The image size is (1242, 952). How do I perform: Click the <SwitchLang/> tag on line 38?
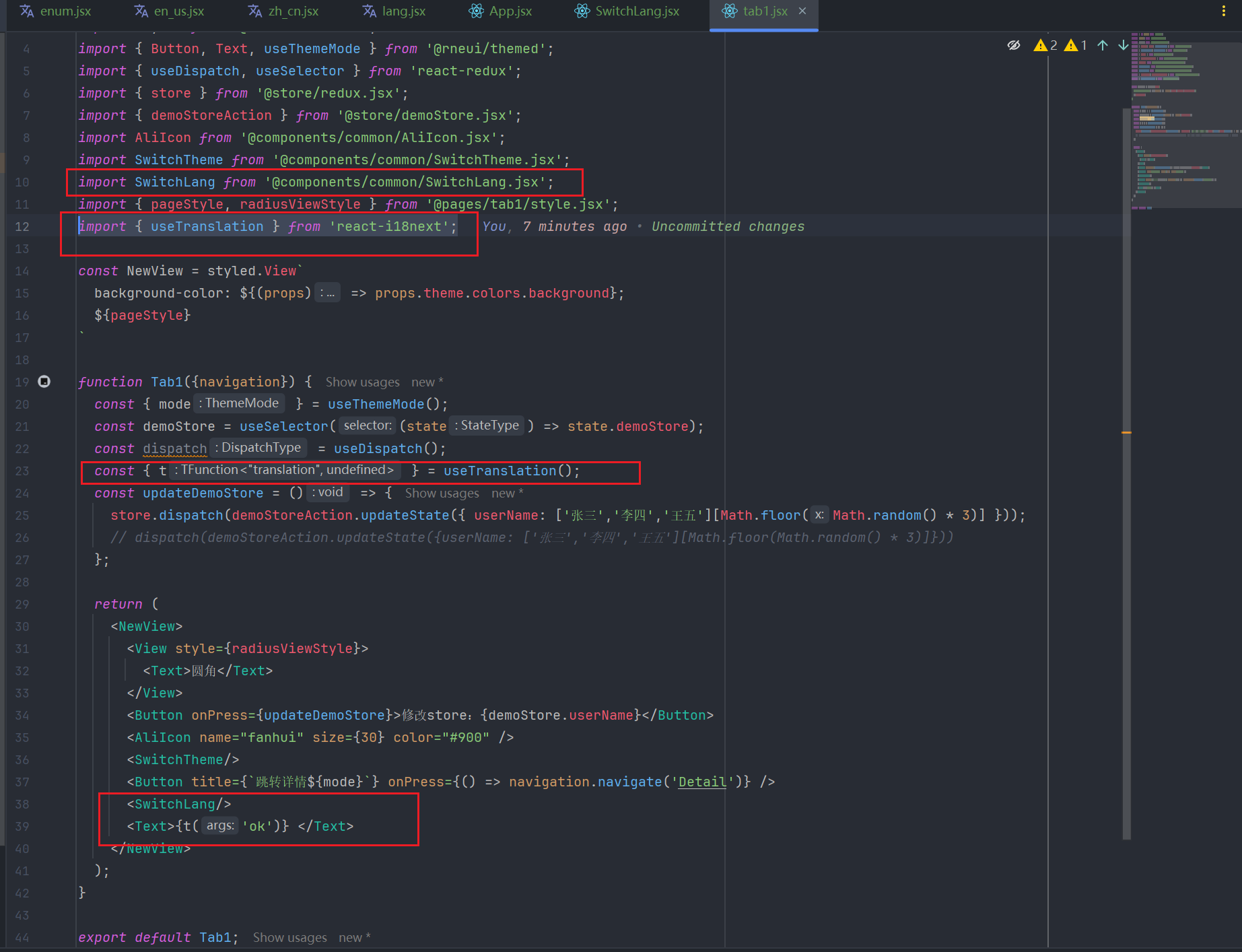click(178, 805)
